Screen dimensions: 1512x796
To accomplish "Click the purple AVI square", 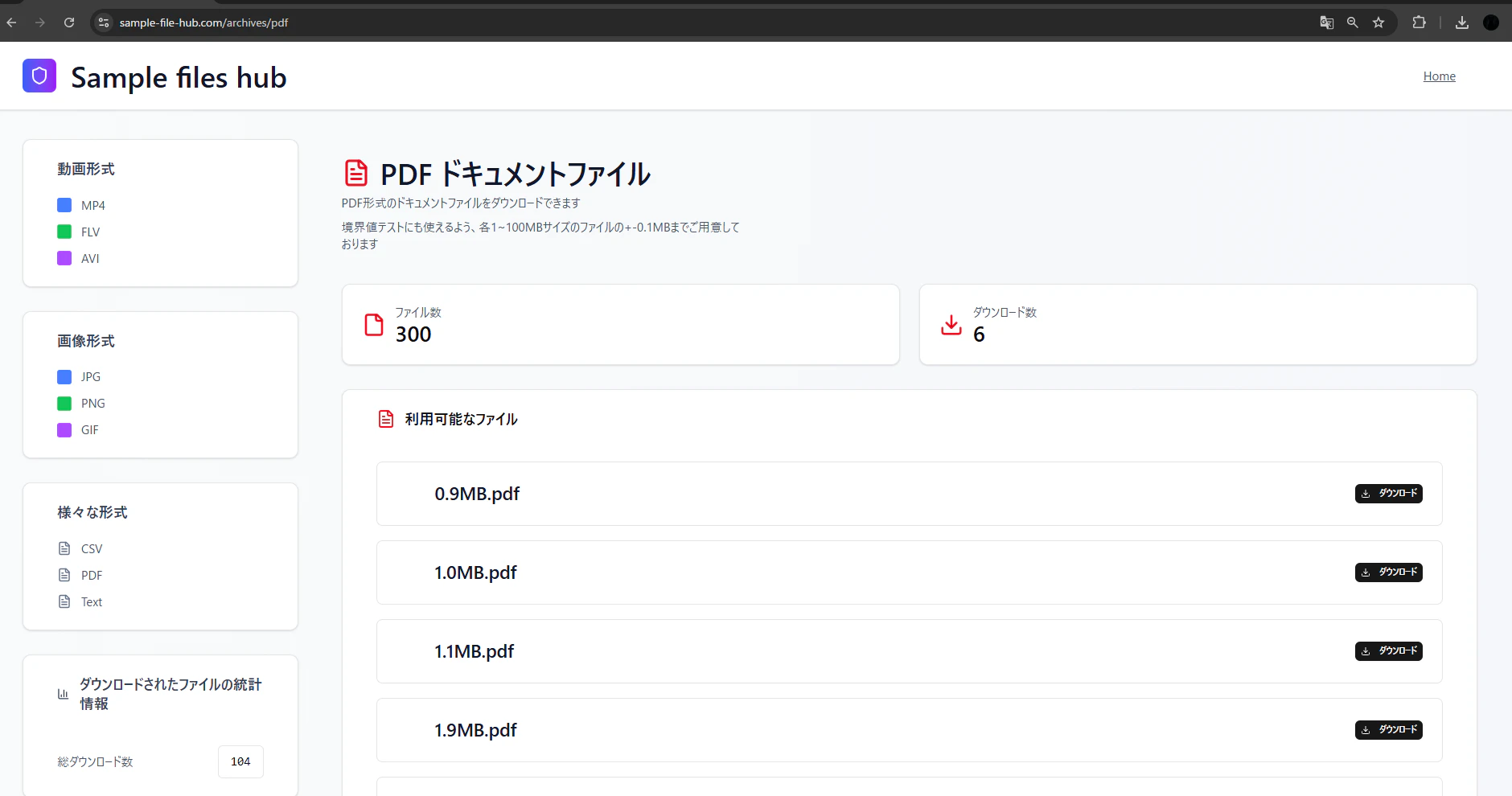I will coord(64,258).
